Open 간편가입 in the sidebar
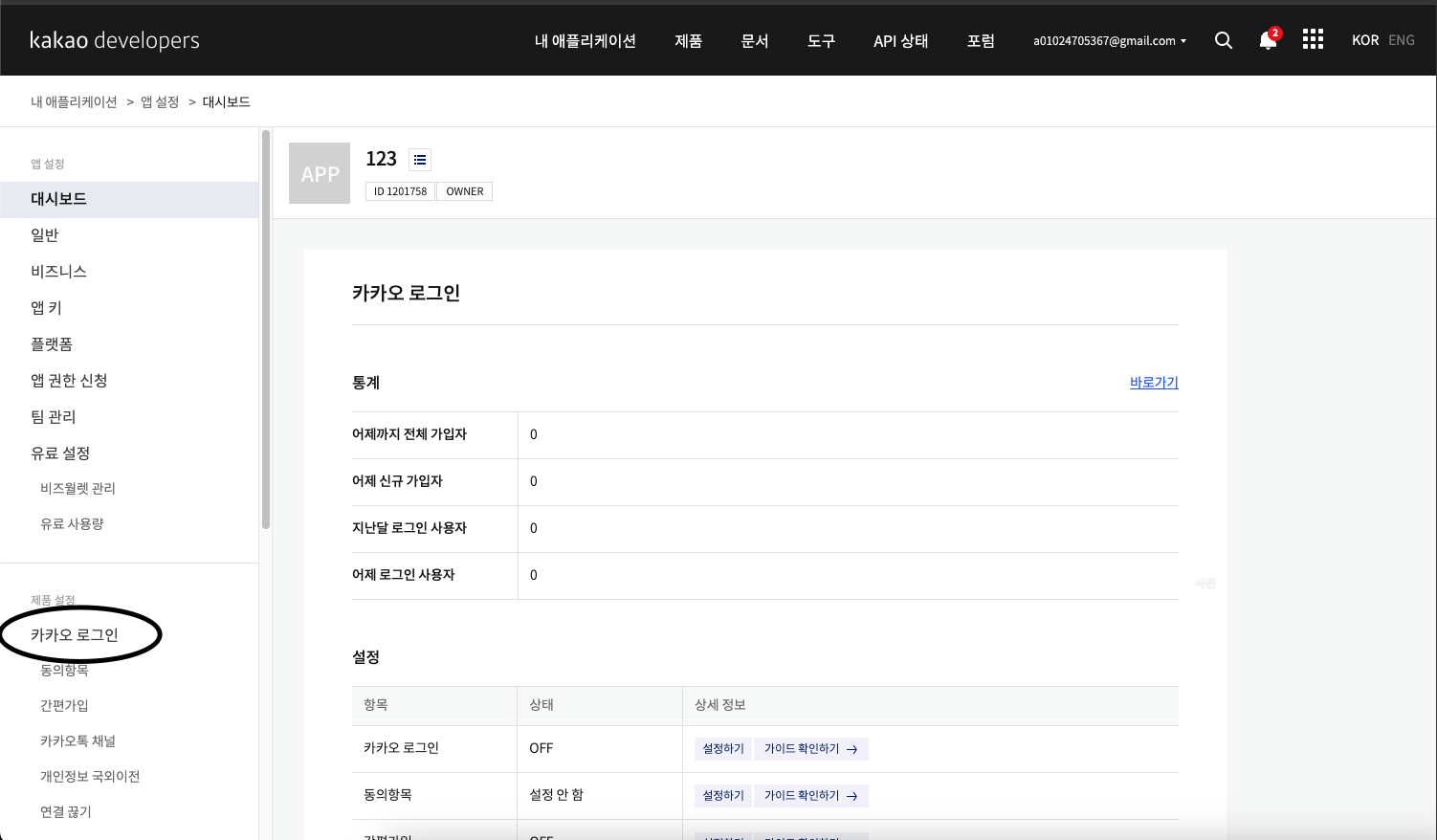 coord(64,705)
